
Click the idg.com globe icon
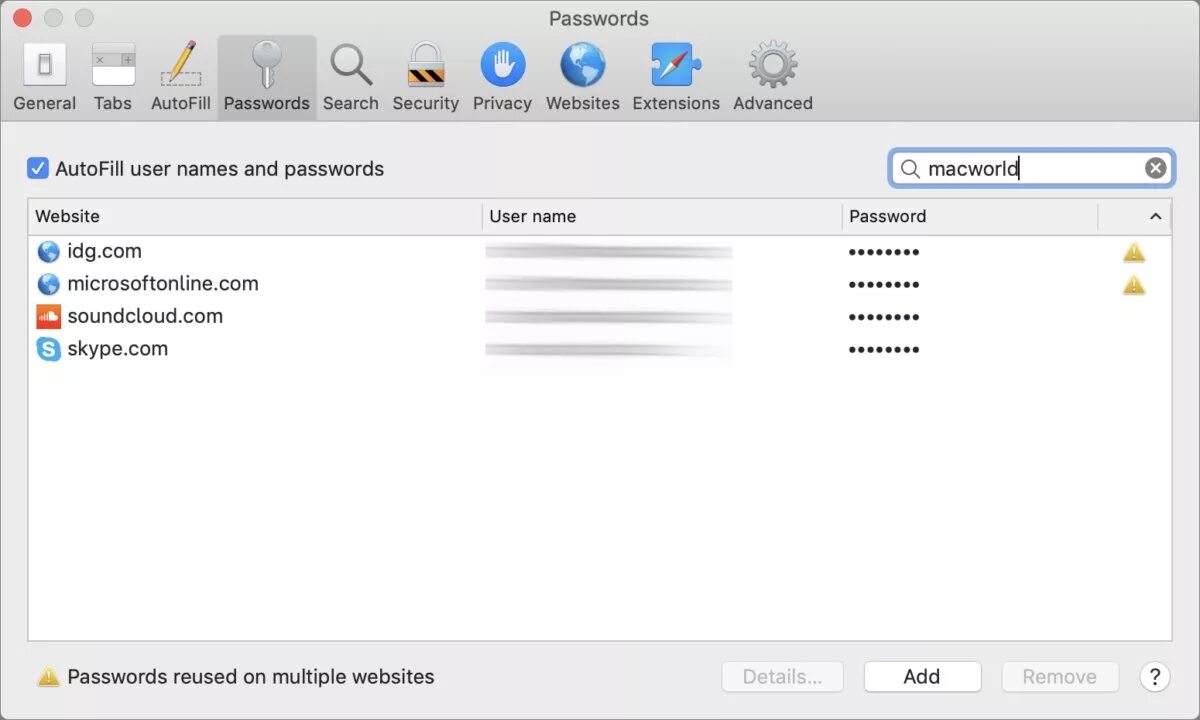click(48, 252)
